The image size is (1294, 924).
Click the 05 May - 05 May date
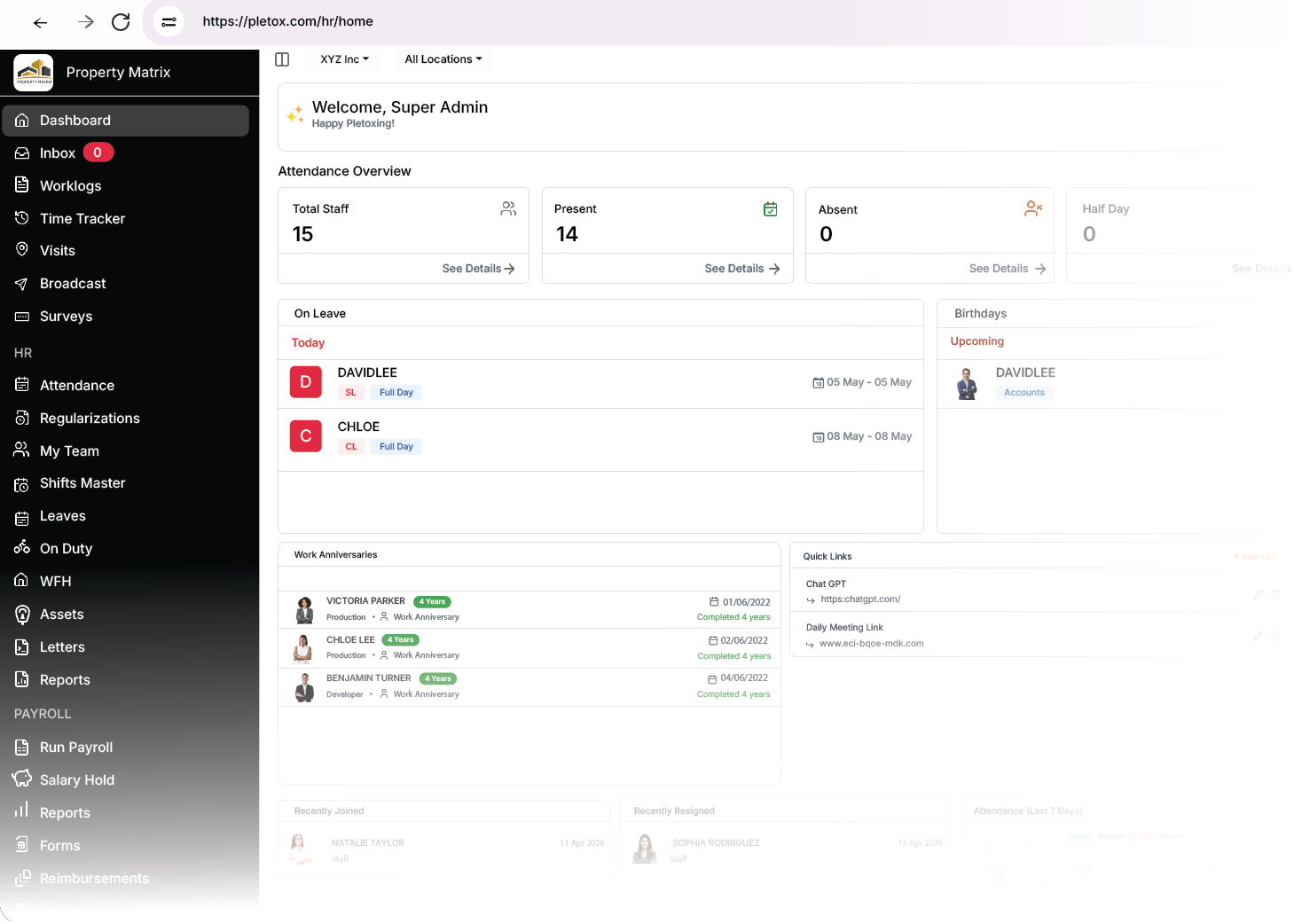(x=862, y=382)
